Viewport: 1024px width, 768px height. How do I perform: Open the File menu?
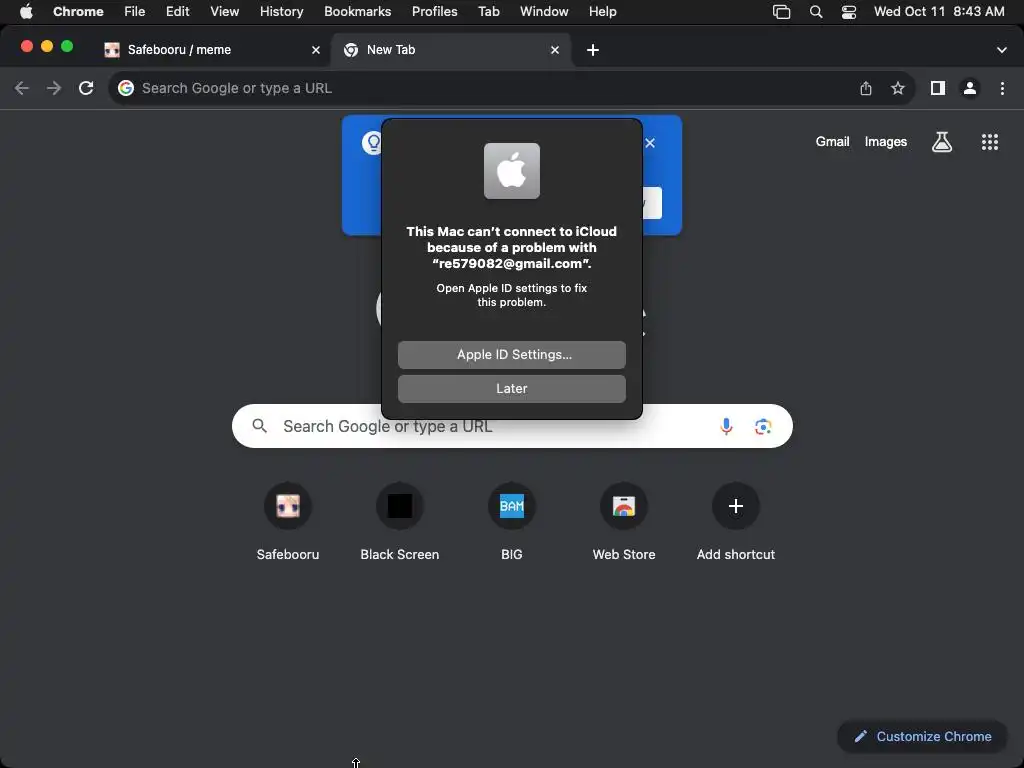pyautogui.click(x=135, y=11)
